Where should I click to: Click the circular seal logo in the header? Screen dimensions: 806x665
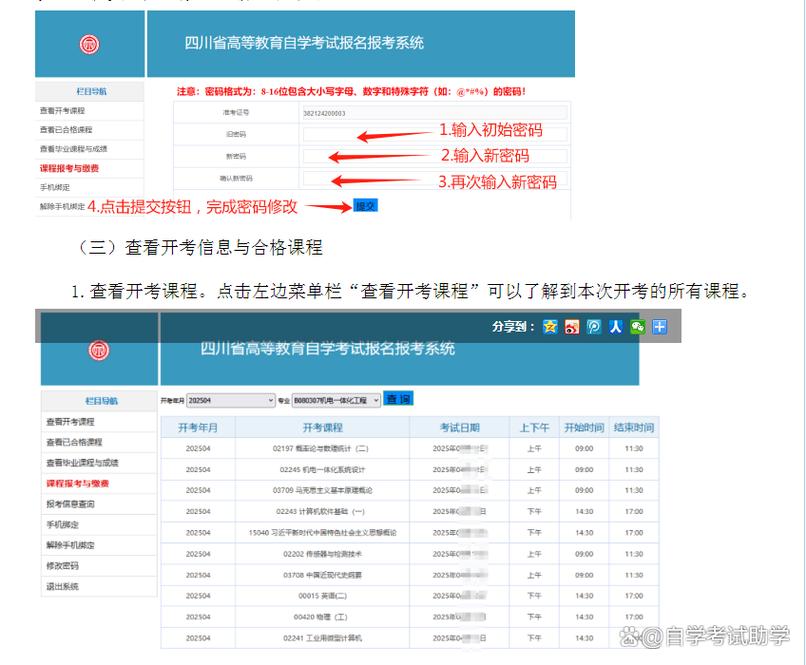pos(88,44)
